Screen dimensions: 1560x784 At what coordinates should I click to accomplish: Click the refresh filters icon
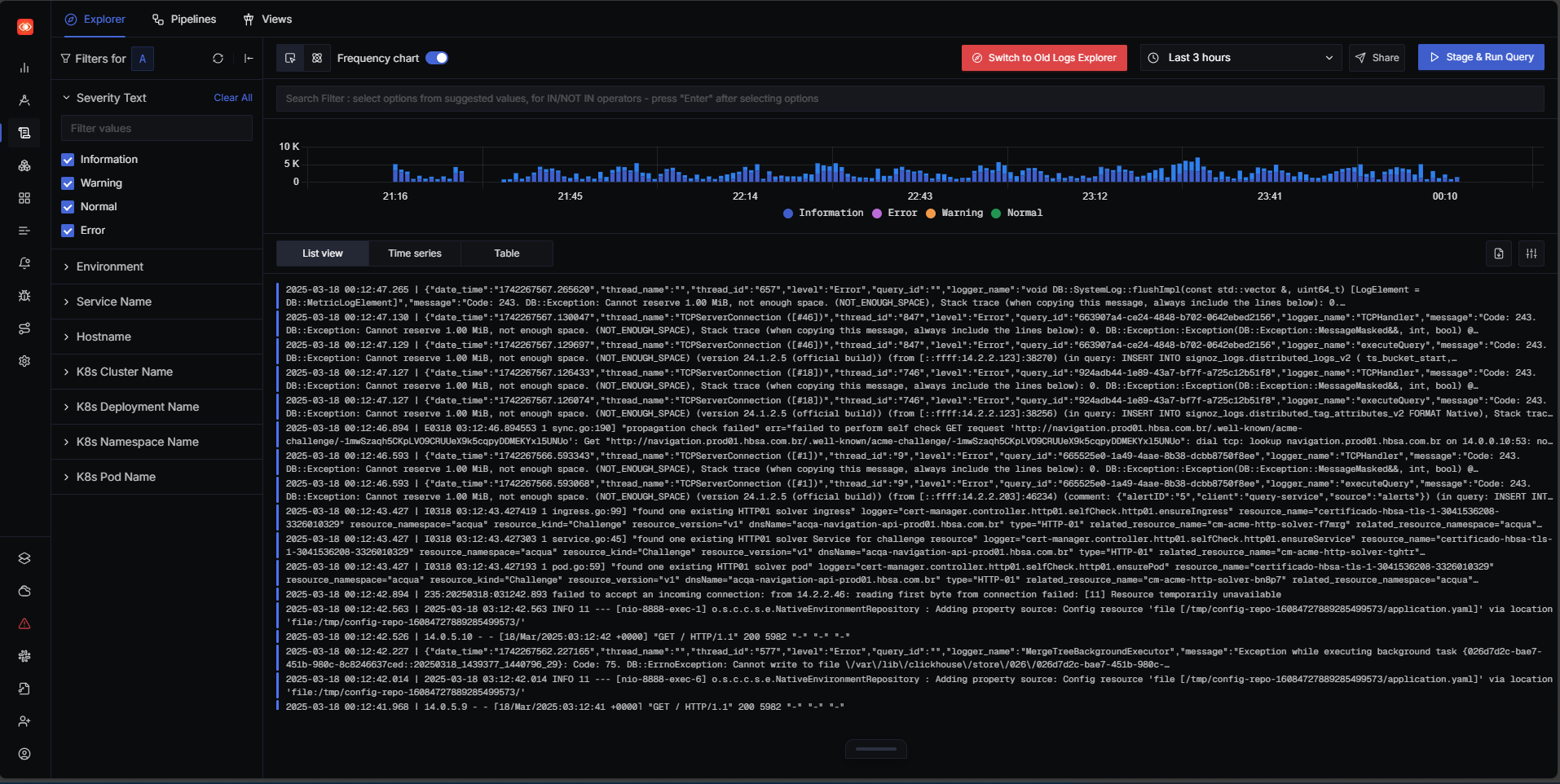(x=218, y=59)
